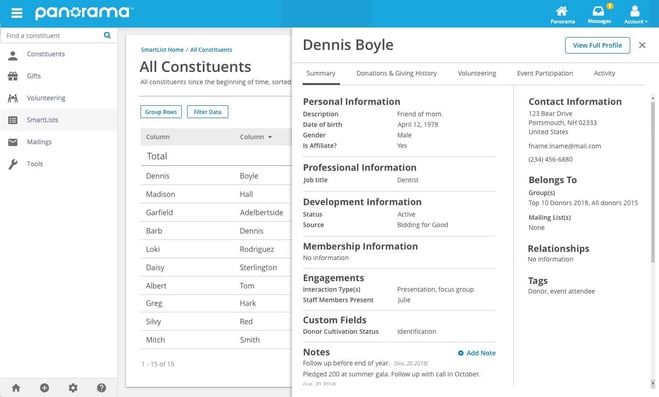The height and width of the screenshot is (397, 659).
Task: Click the Bidding for Good source value
Action: (x=422, y=225)
